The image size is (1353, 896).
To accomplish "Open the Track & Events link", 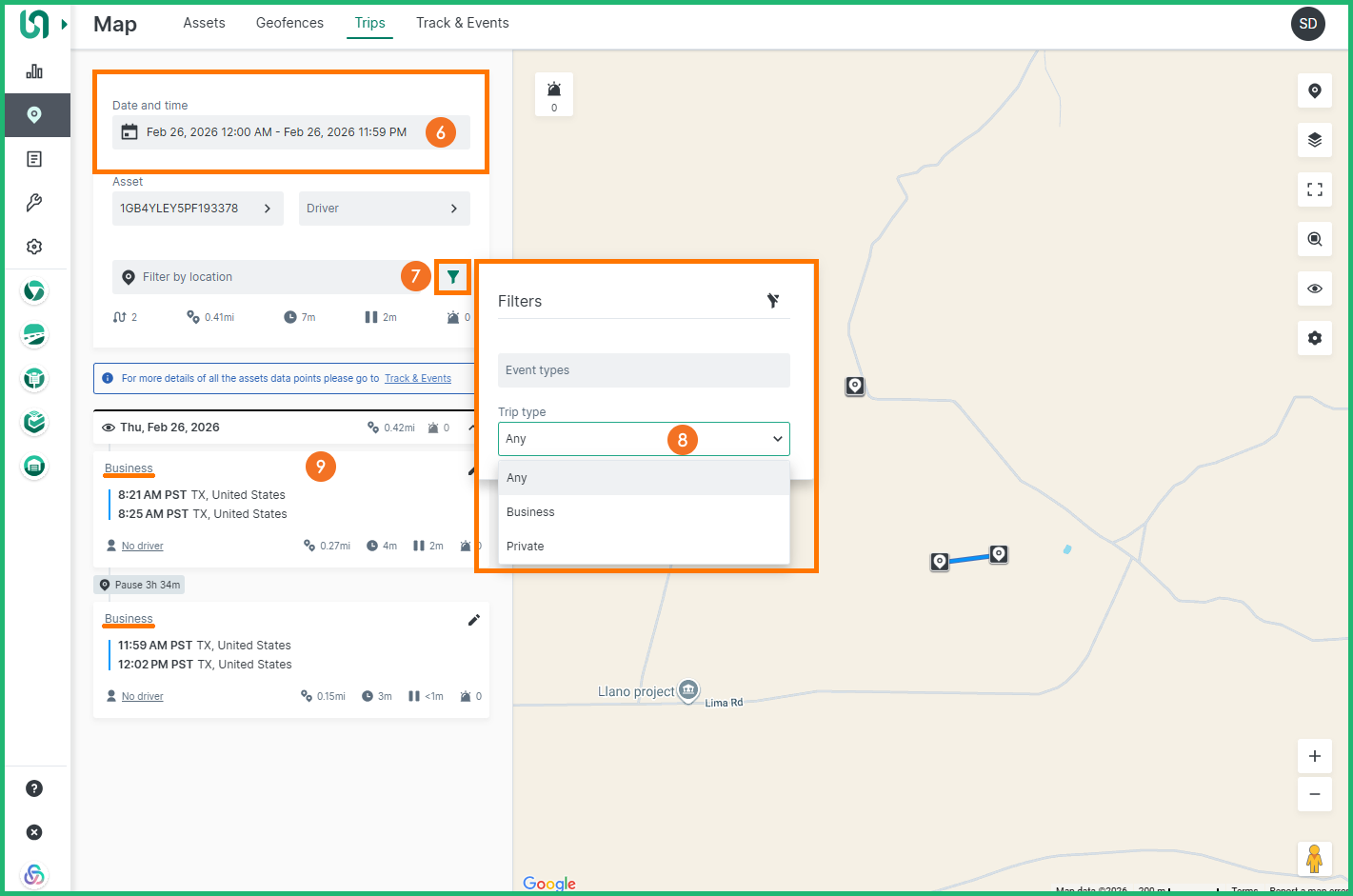I will pyautogui.click(x=417, y=378).
